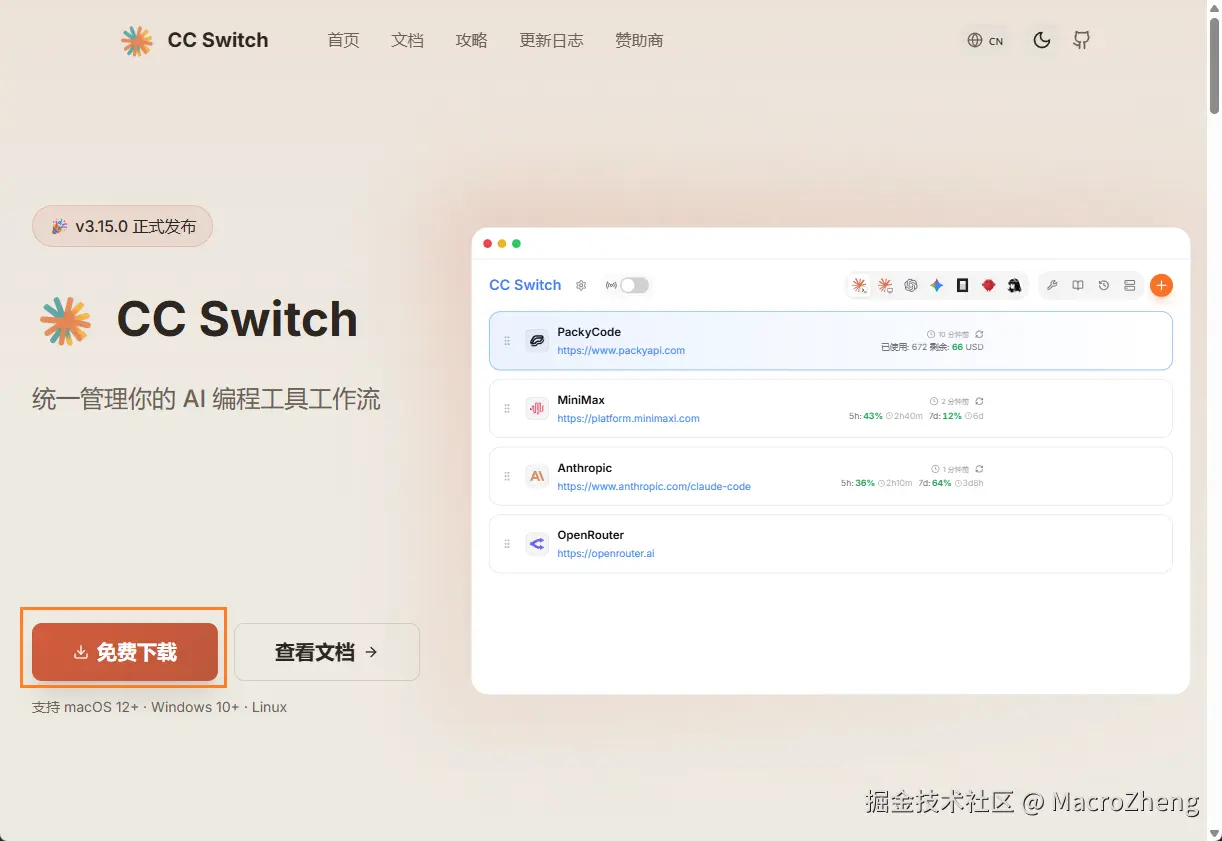Viewport: 1222px width, 841px height.
Task: Open the https://platform.minimaxi.com link
Action: point(628,418)
